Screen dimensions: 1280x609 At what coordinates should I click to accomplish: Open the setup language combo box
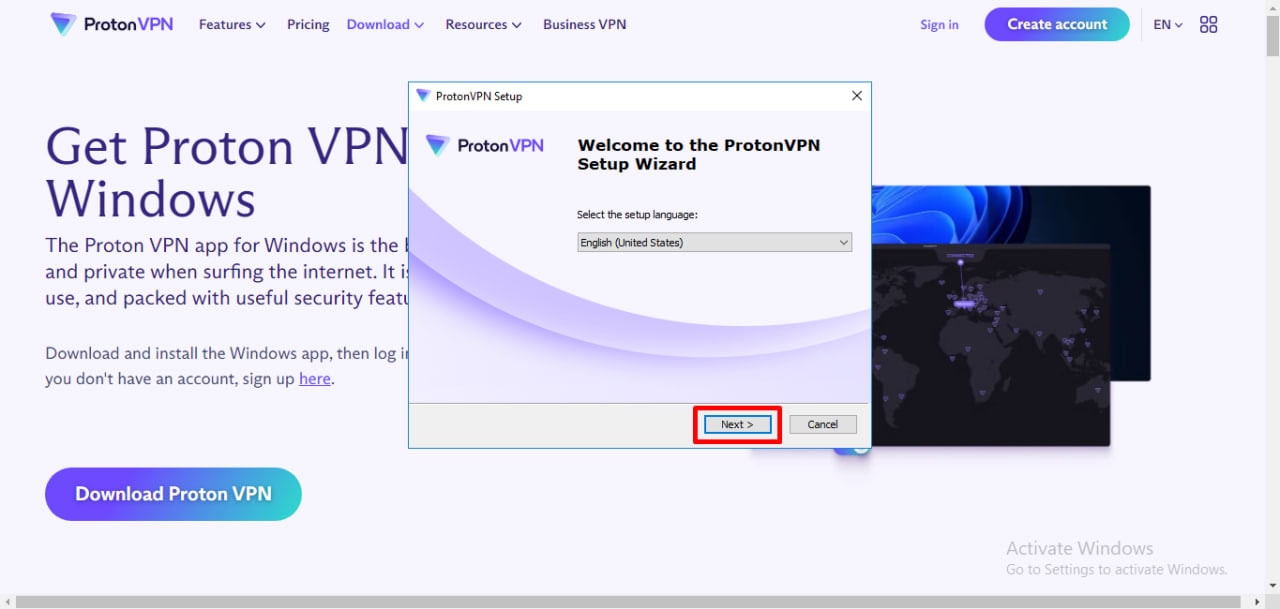click(x=714, y=243)
